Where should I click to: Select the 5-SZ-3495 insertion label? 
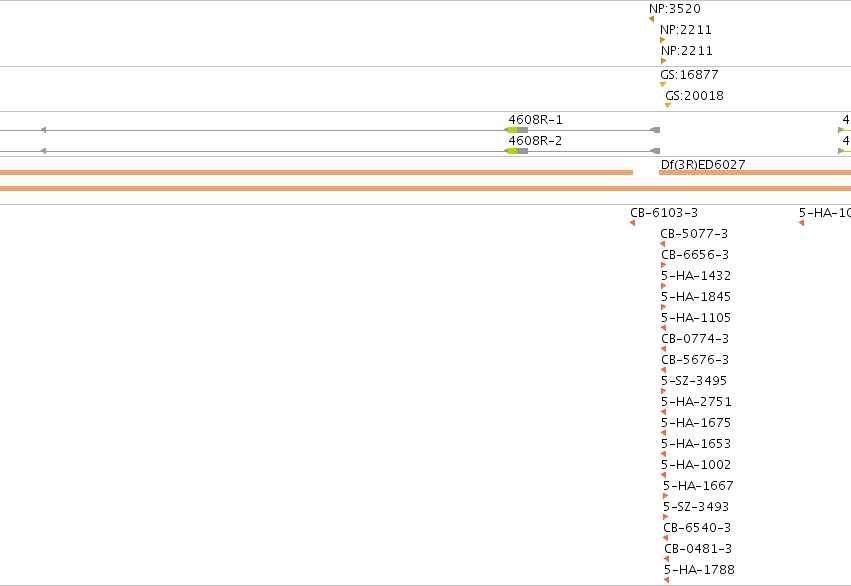tap(694, 381)
